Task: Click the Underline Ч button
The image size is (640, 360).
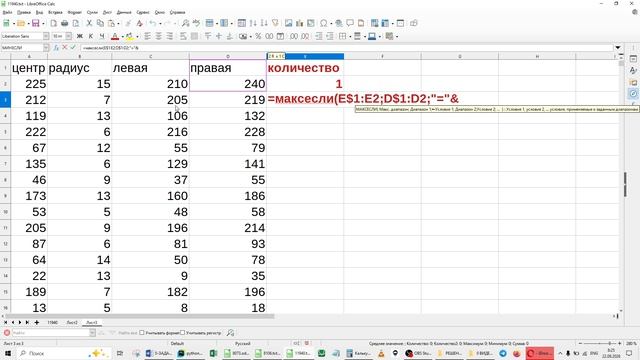Action: [x=102, y=36]
